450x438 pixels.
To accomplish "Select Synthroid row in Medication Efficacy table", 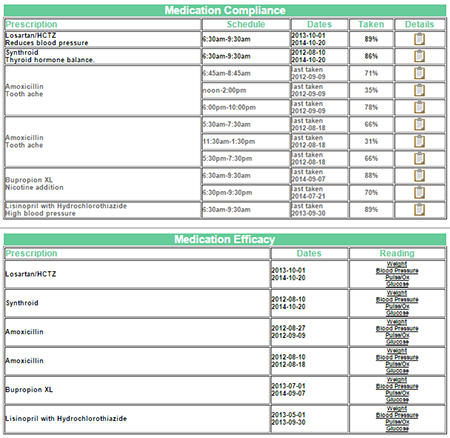I will point(225,303).
